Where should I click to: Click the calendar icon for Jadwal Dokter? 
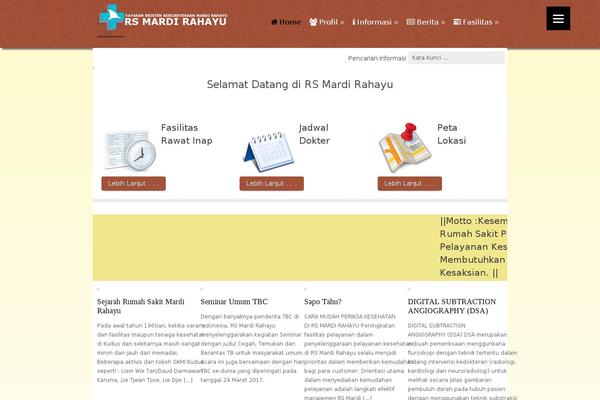point(268,152)
